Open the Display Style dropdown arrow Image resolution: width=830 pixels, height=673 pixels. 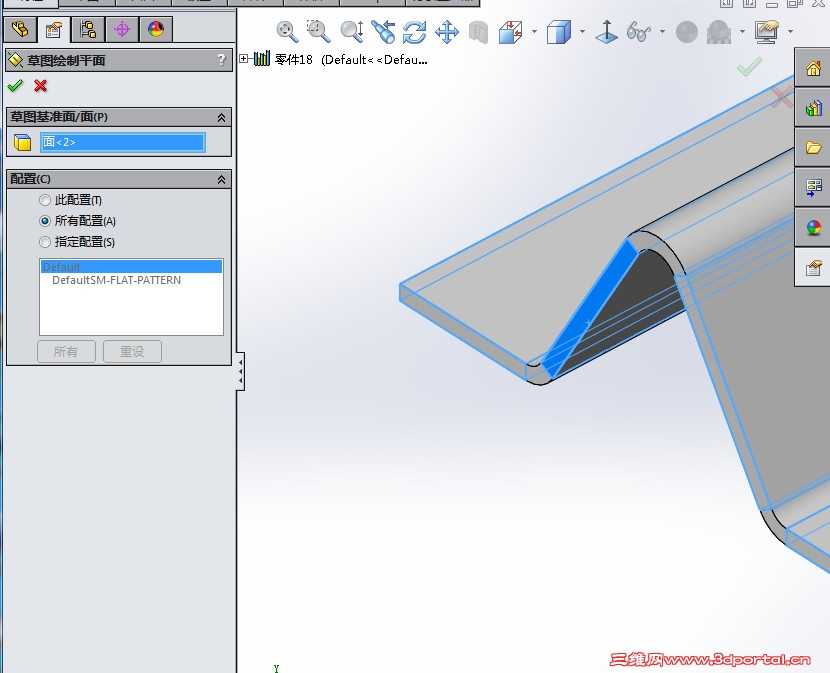point(582,32)
